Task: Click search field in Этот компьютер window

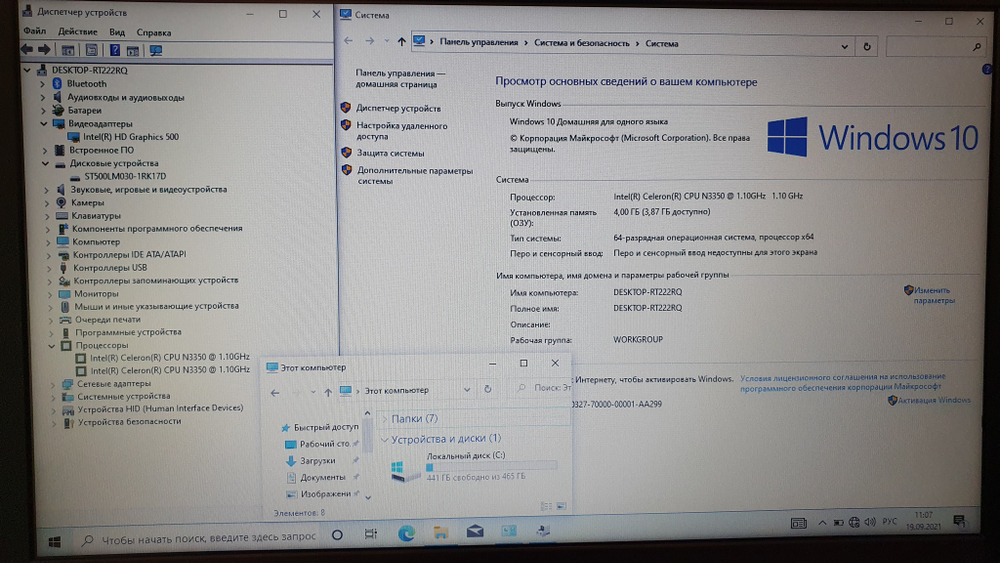Action: click(x=545, y=388)
